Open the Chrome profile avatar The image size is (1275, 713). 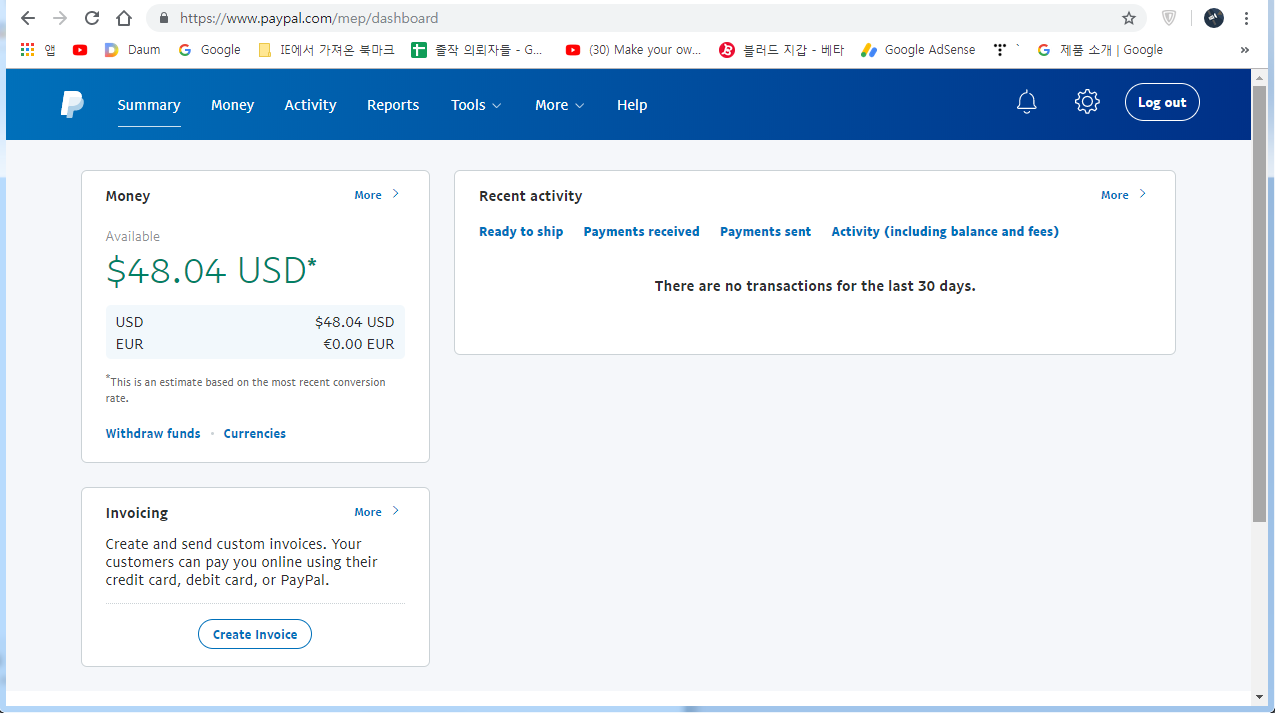click(1214, 18)
